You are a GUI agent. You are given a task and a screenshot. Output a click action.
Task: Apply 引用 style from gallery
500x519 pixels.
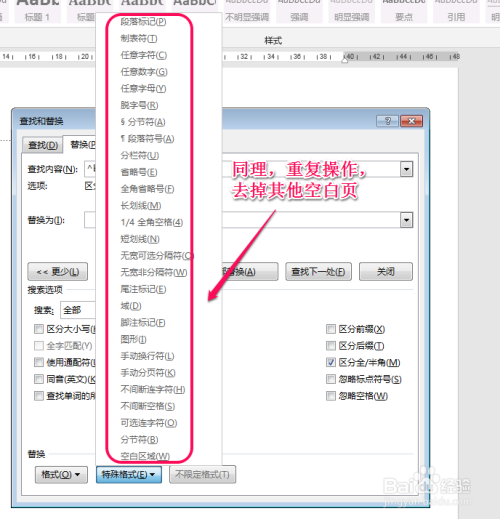coord(456,11)
